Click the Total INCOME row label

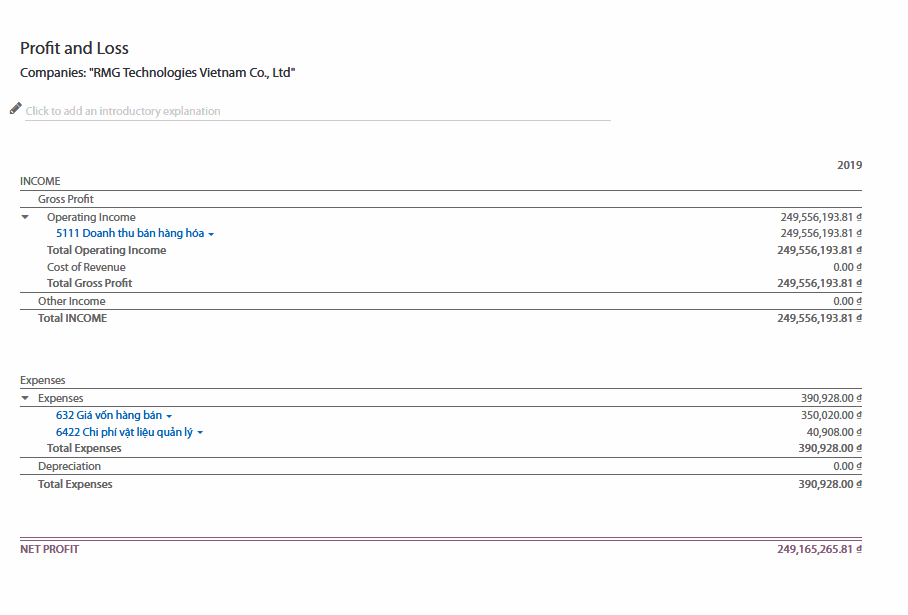(72, 318)
